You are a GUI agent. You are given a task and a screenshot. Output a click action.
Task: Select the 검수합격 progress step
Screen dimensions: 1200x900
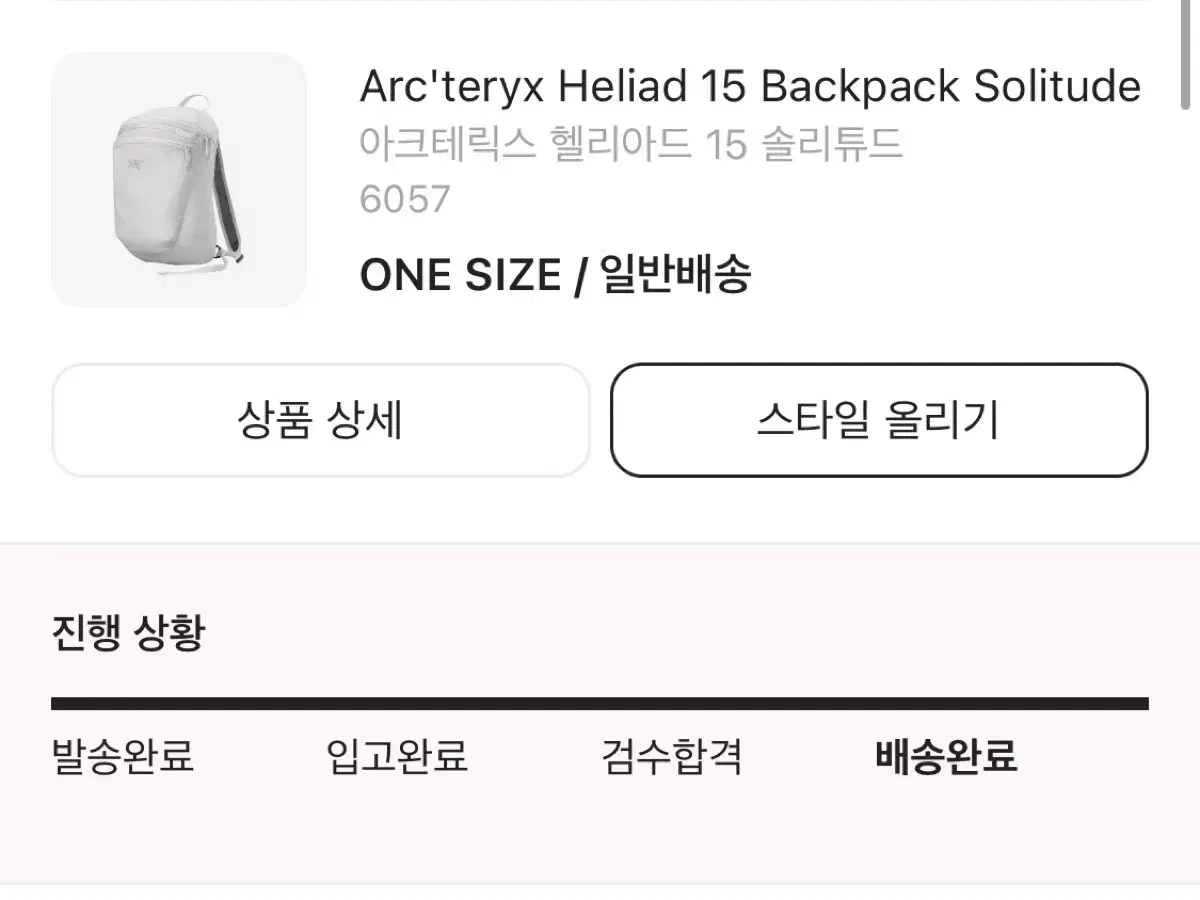[672, 757]
